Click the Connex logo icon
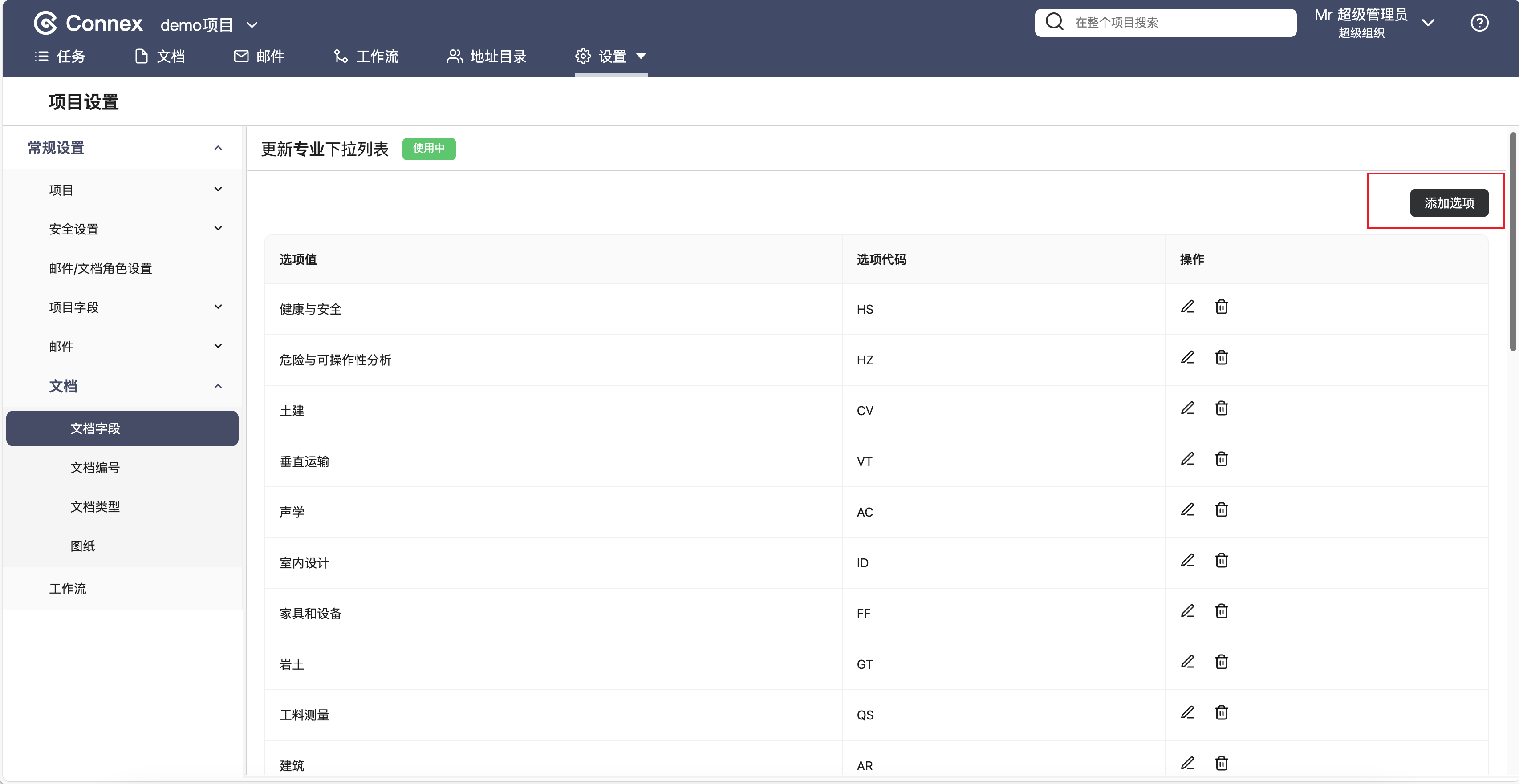Screen dimensions: 1519x784 pos(45,24)
